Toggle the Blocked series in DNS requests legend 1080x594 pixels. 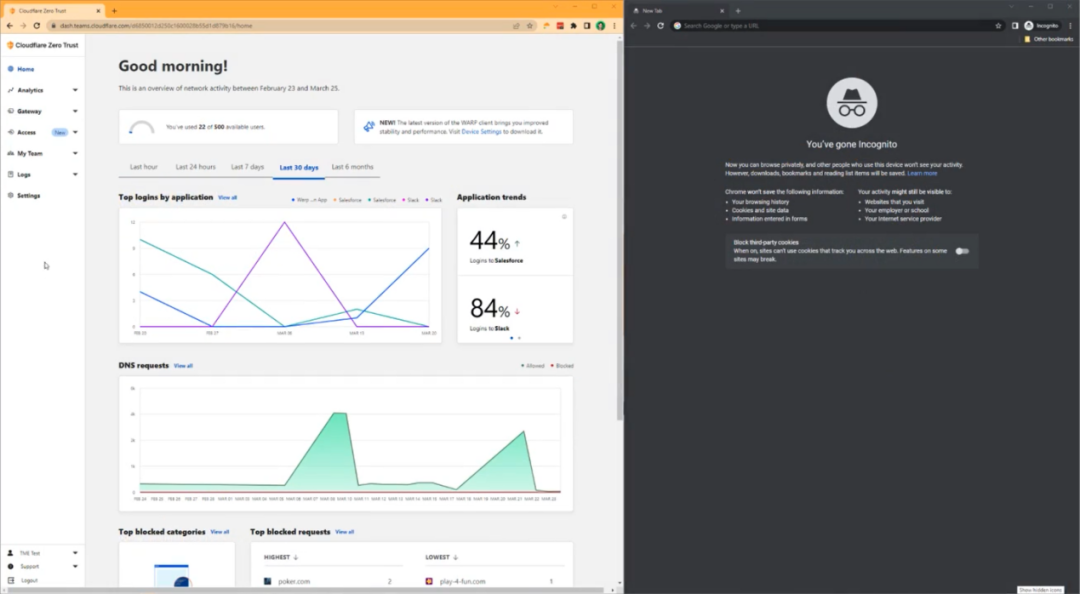(562, 366)
